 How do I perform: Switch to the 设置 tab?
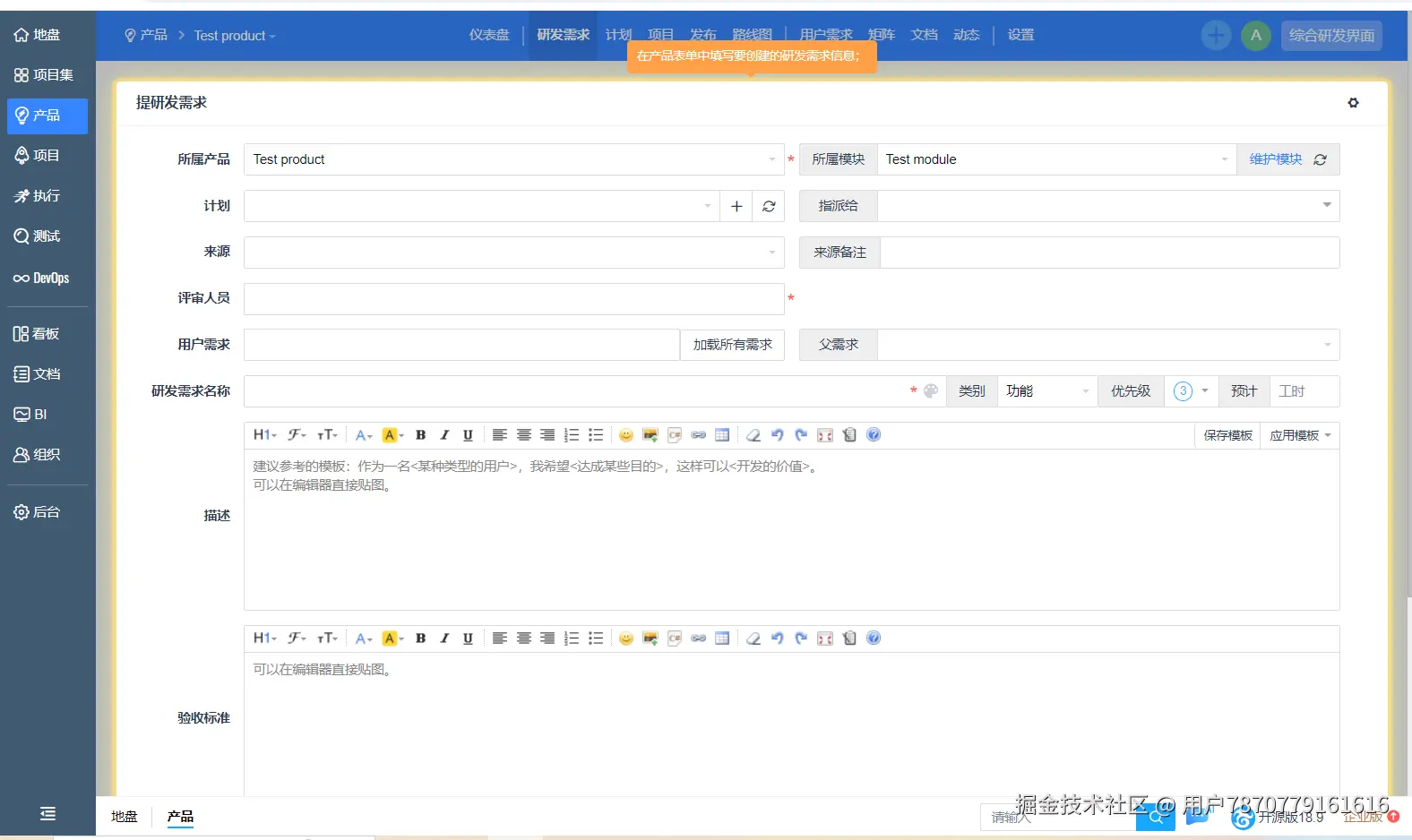click(1020, 35)
